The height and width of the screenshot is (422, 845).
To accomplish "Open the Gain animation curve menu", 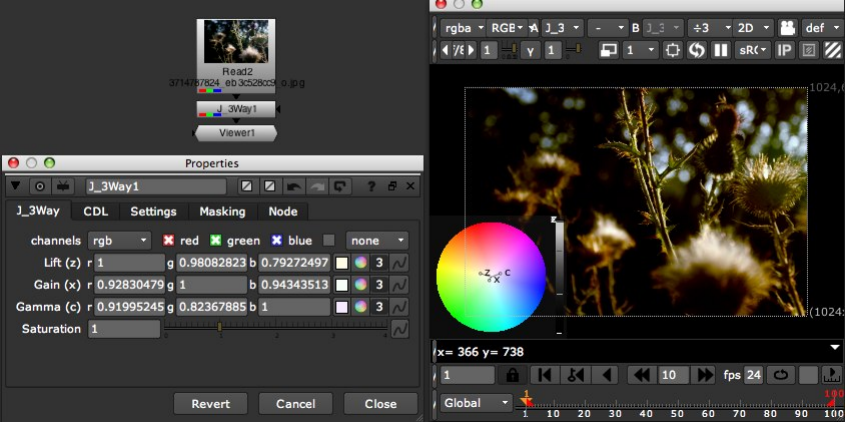I will 399,285.
